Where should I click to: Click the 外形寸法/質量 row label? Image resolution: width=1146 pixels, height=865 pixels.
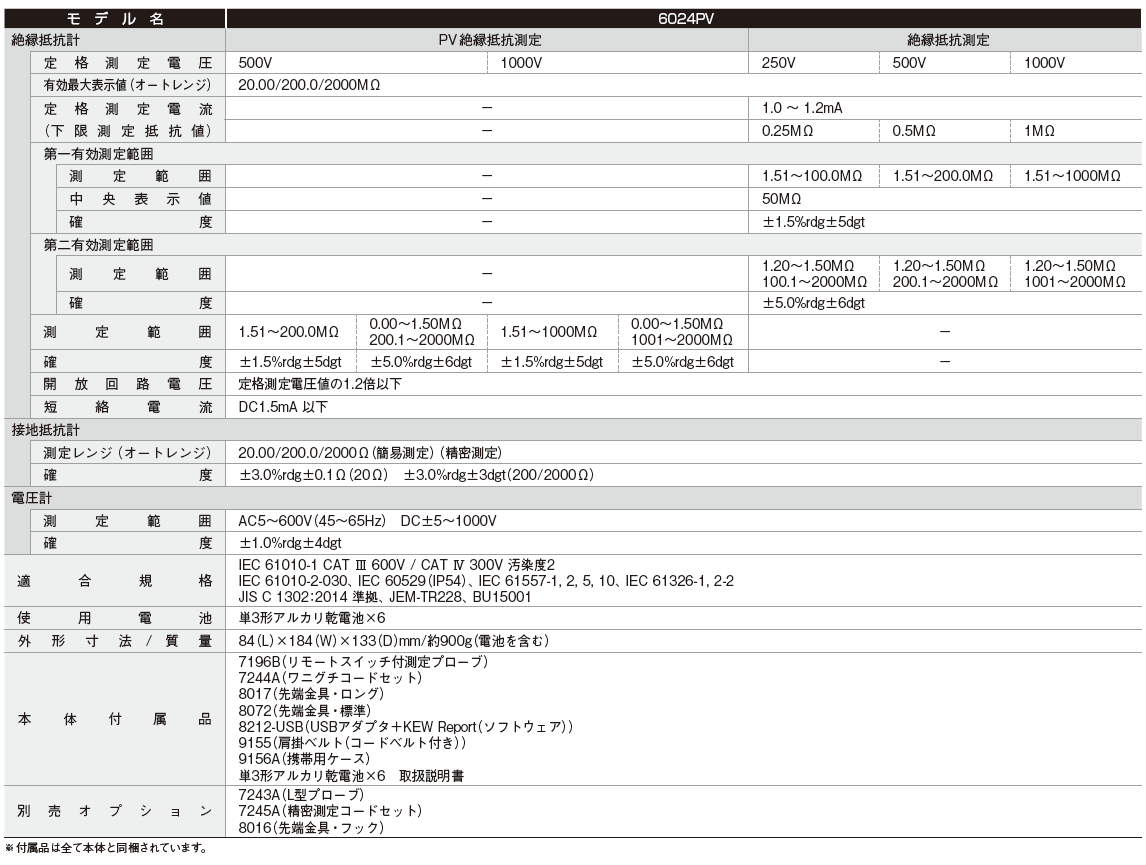115,641
